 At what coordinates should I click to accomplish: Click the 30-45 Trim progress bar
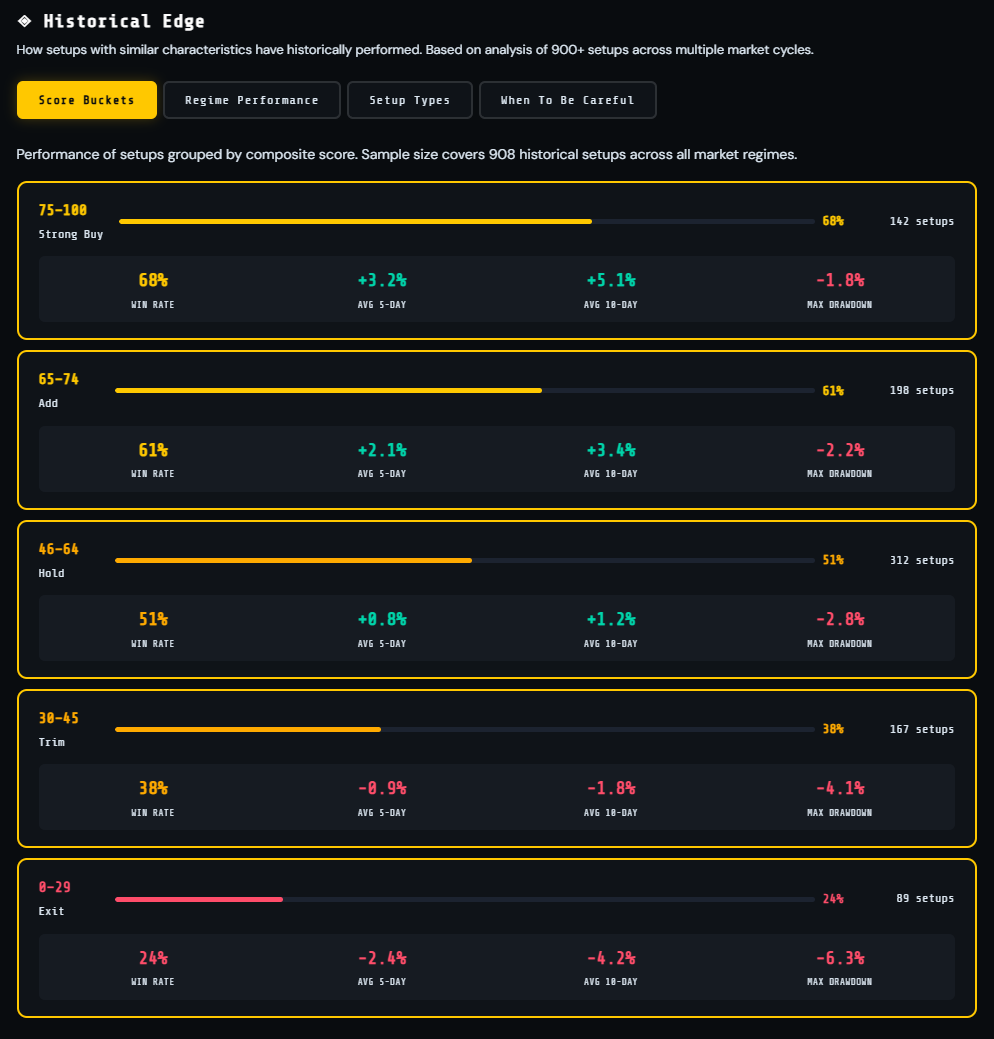[x=465, y=729]
